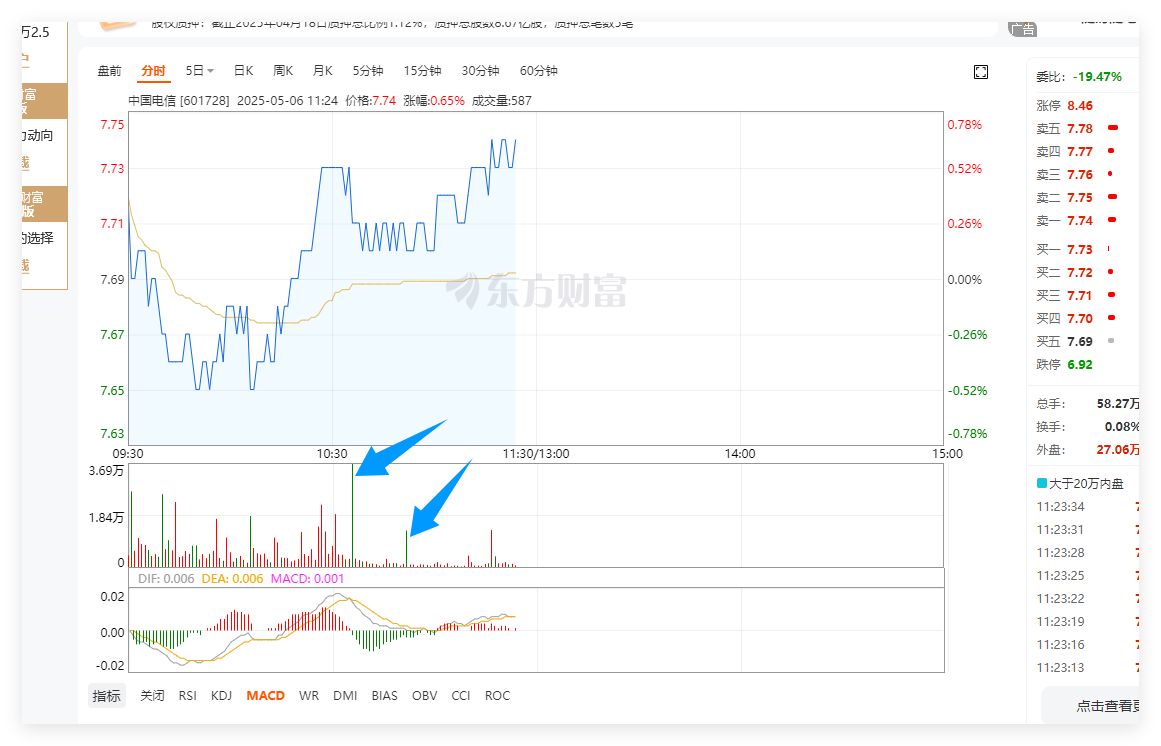Select the CCI indicator

(461, 696)
